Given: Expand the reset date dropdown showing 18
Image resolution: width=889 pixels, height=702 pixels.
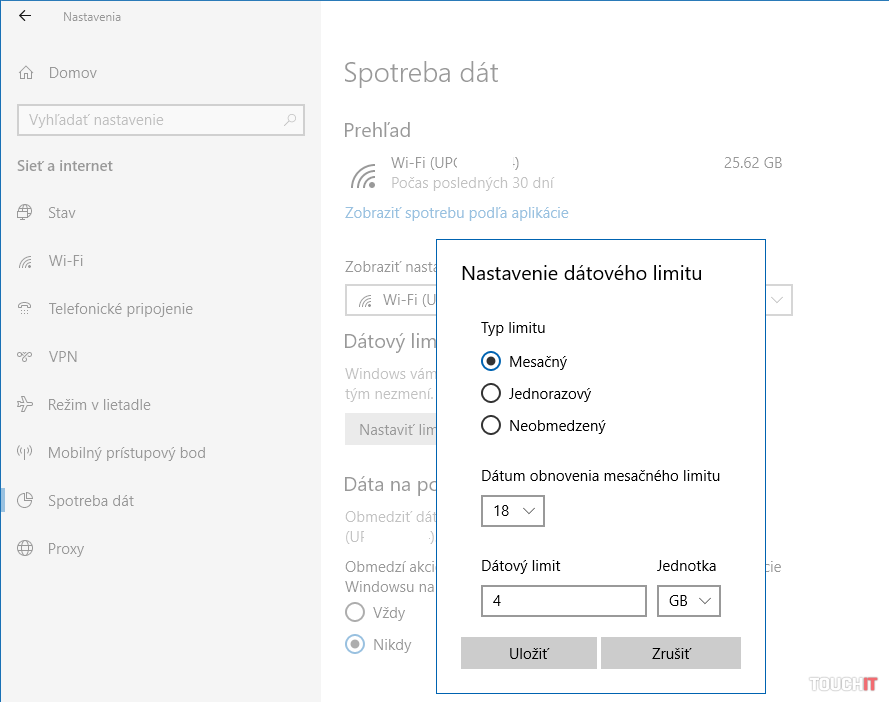Looking at the screenshot, I should 512,511.
